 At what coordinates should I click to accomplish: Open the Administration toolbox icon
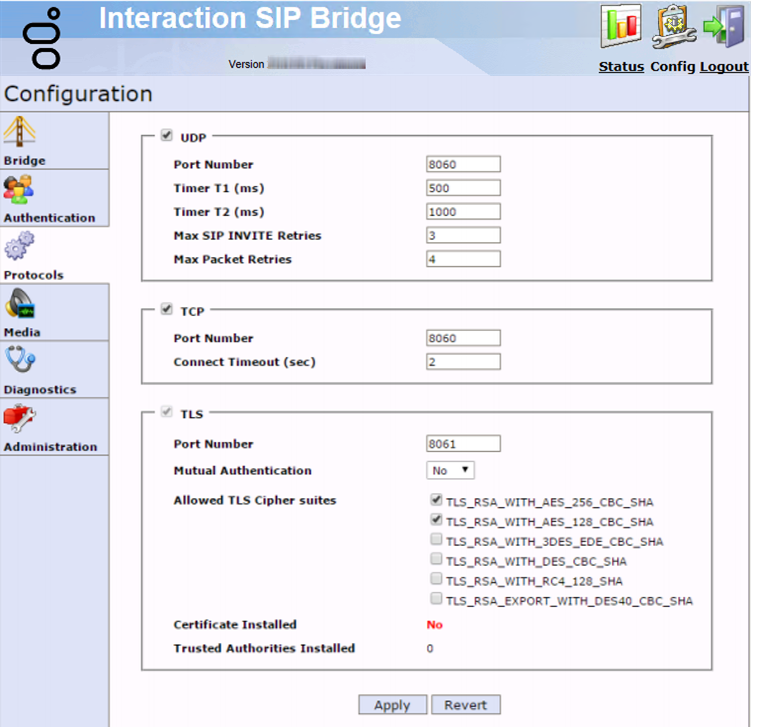(x=20, y=419)
